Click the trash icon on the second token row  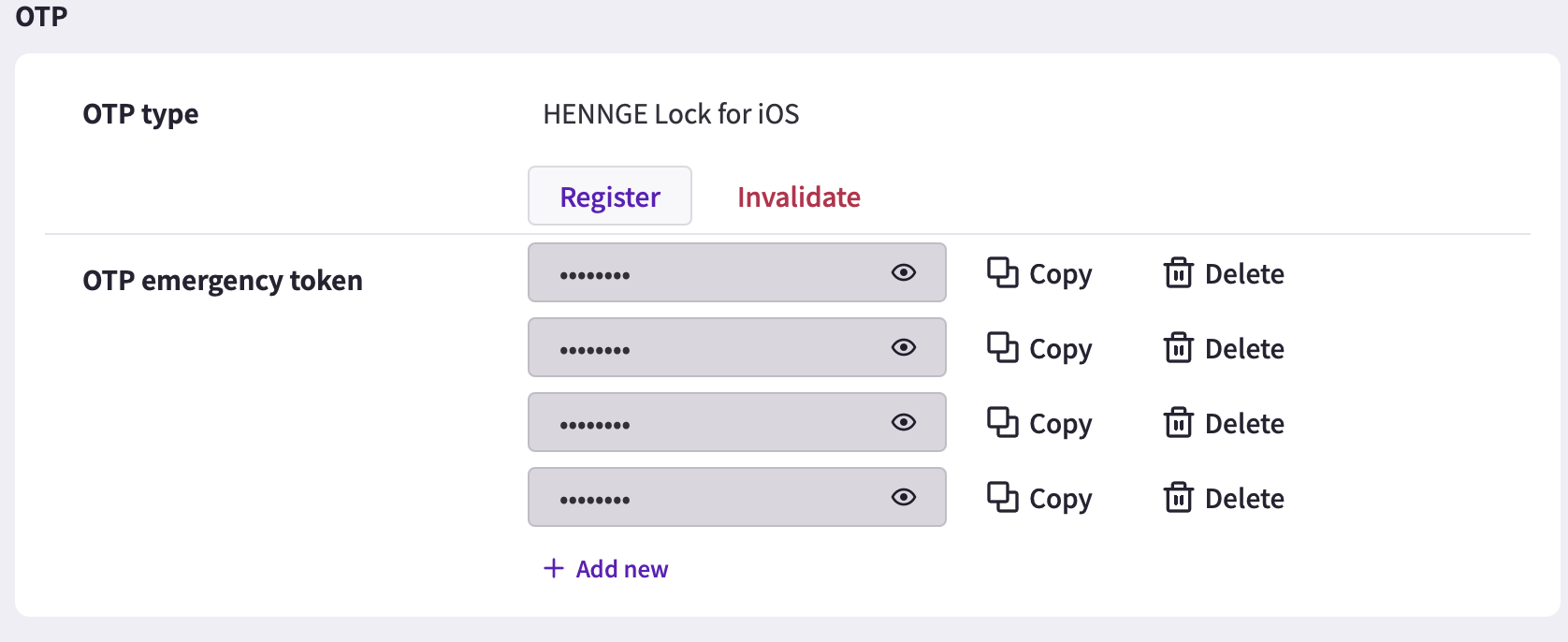[1178, 347]
